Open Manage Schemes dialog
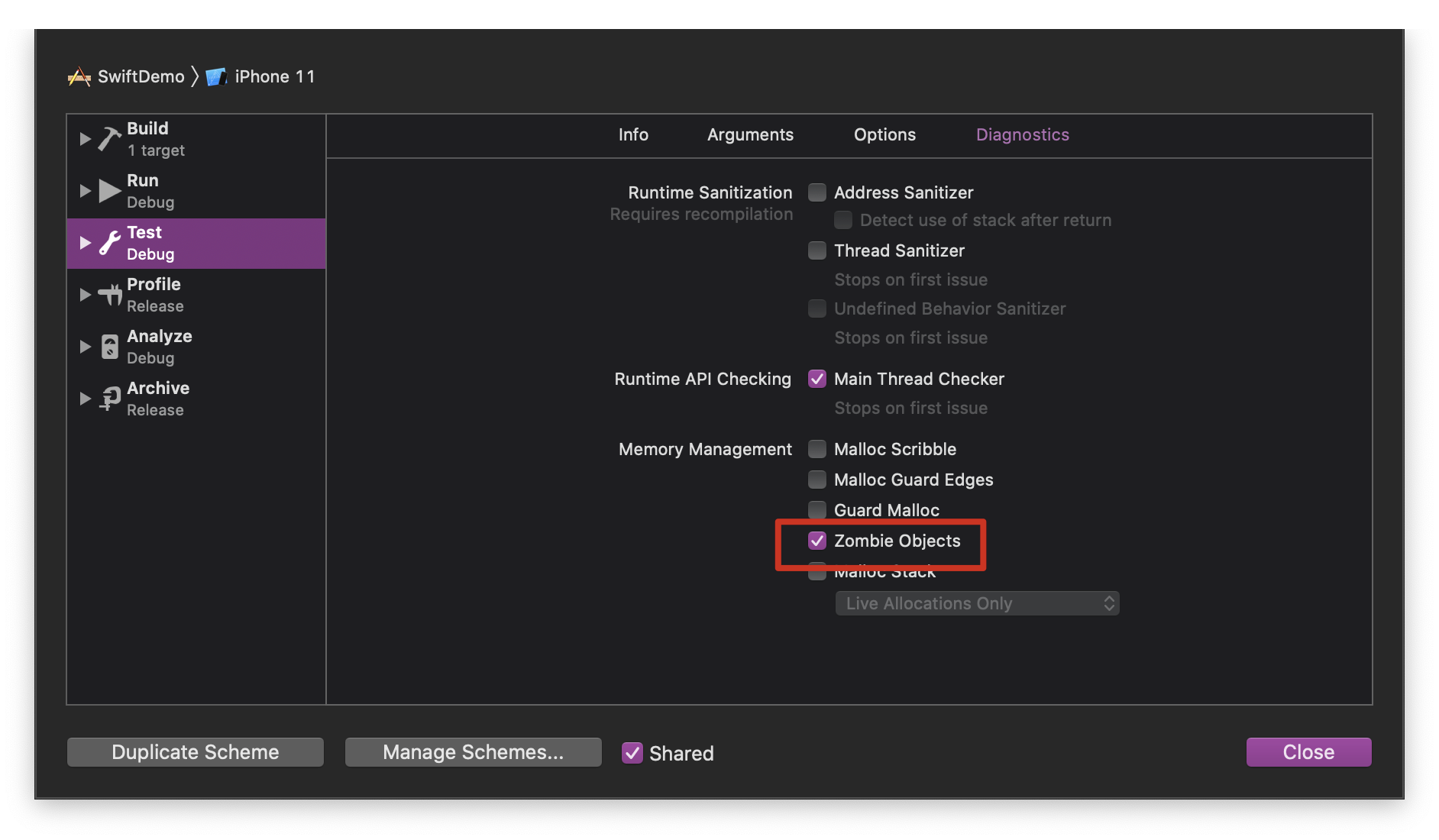Image resolution: width=1439 pixels, height=840 pixels. (x=473, y=752)
